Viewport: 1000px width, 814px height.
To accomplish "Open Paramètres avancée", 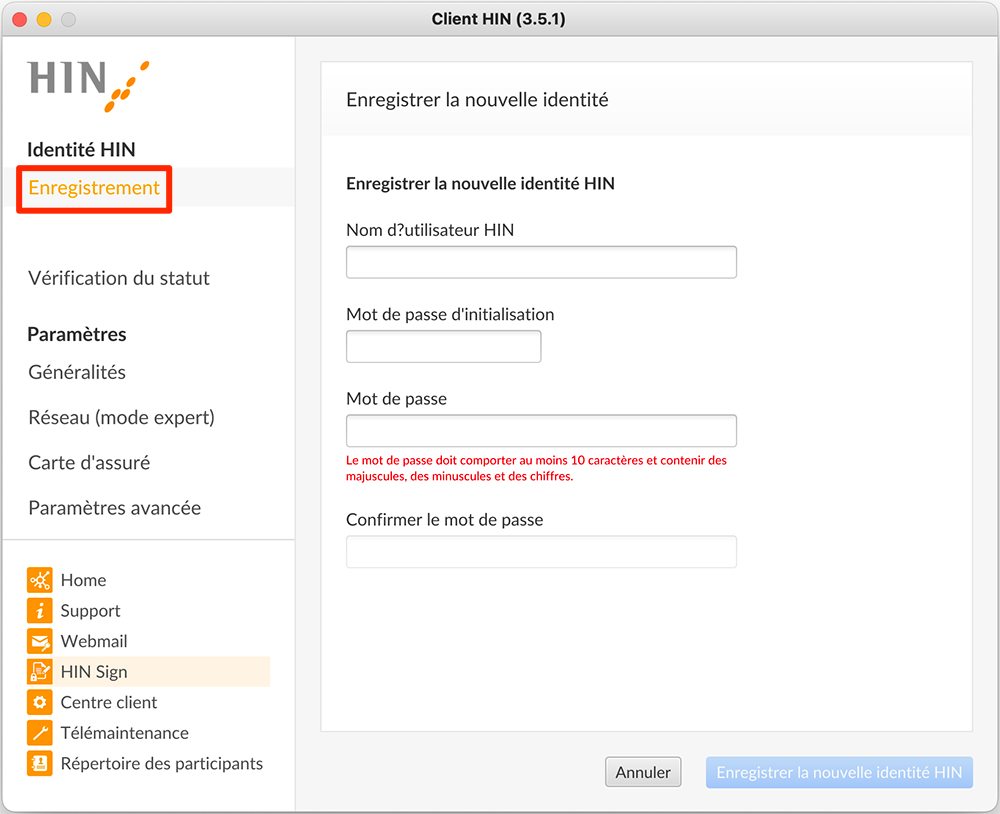I will tap(115, 508).
